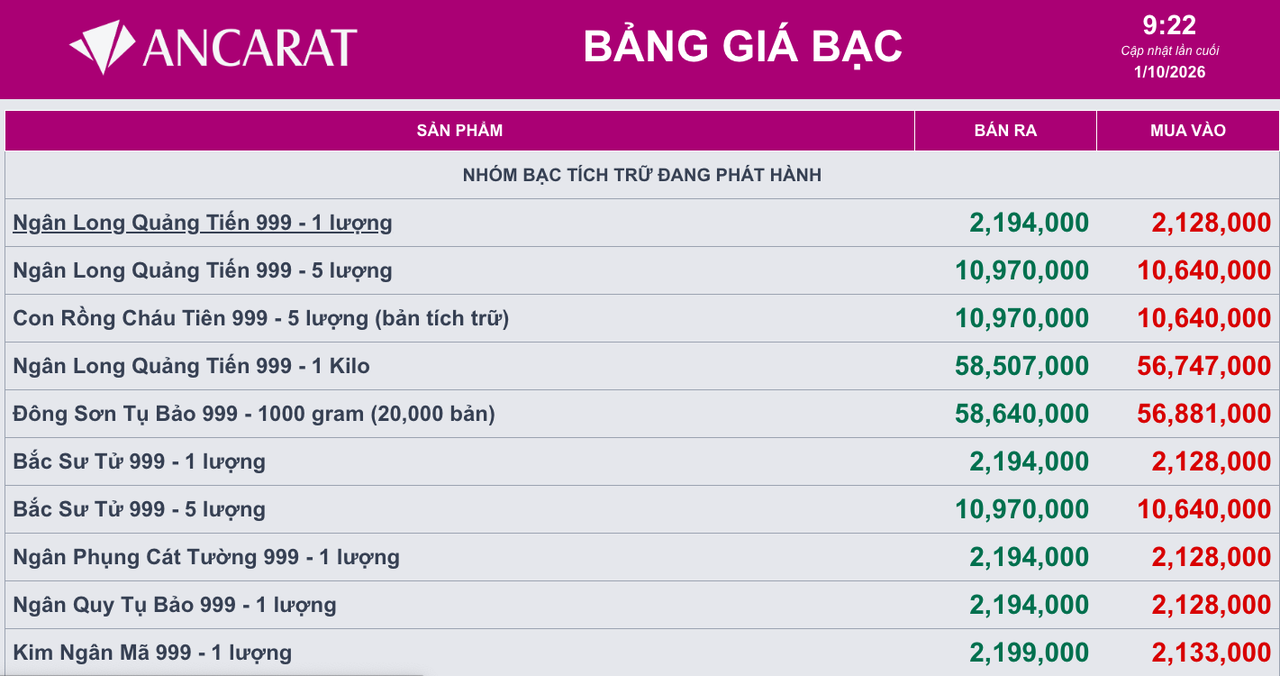Click Kim Ngân Mã 999 sell price 2,199,000

(1029, 653)
